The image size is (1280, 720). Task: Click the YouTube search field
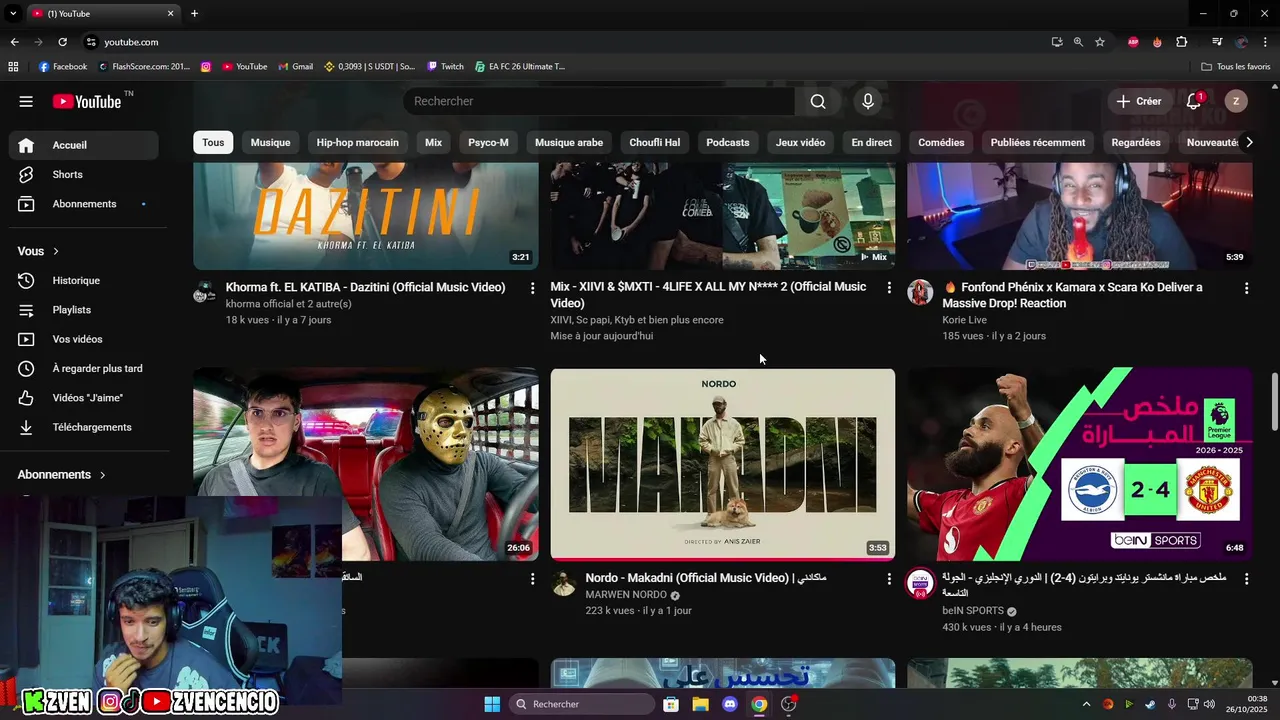599,101
